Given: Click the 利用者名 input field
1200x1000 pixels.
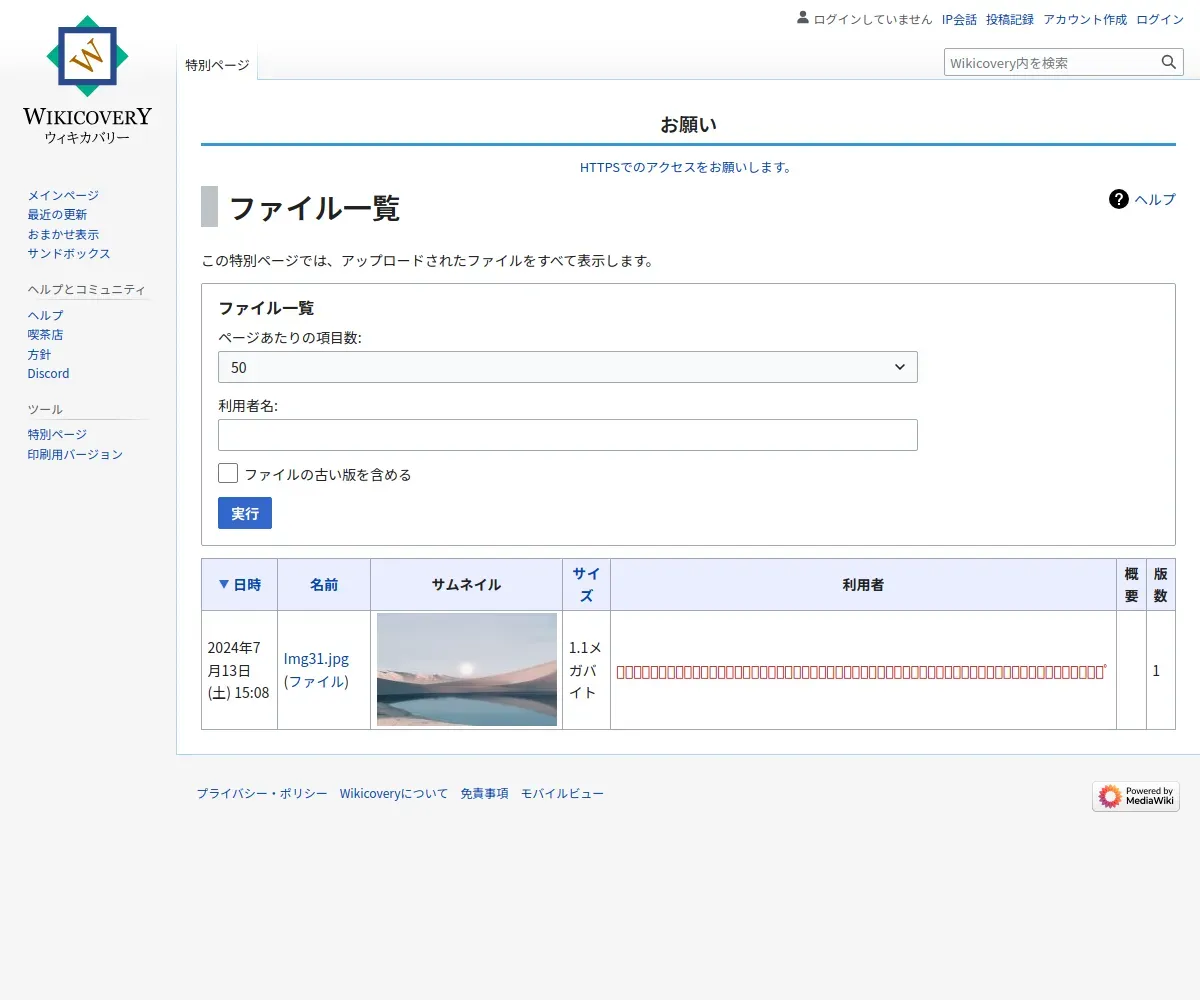Looking at the screenshot, I should (x=568, y=435).
